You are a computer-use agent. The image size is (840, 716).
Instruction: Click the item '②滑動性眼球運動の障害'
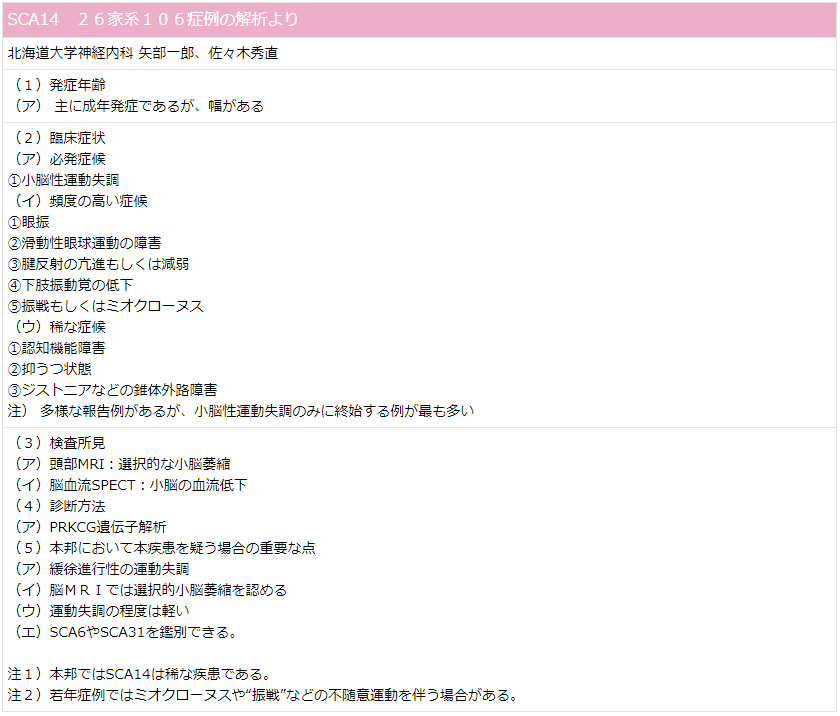(x=84, y=243)
